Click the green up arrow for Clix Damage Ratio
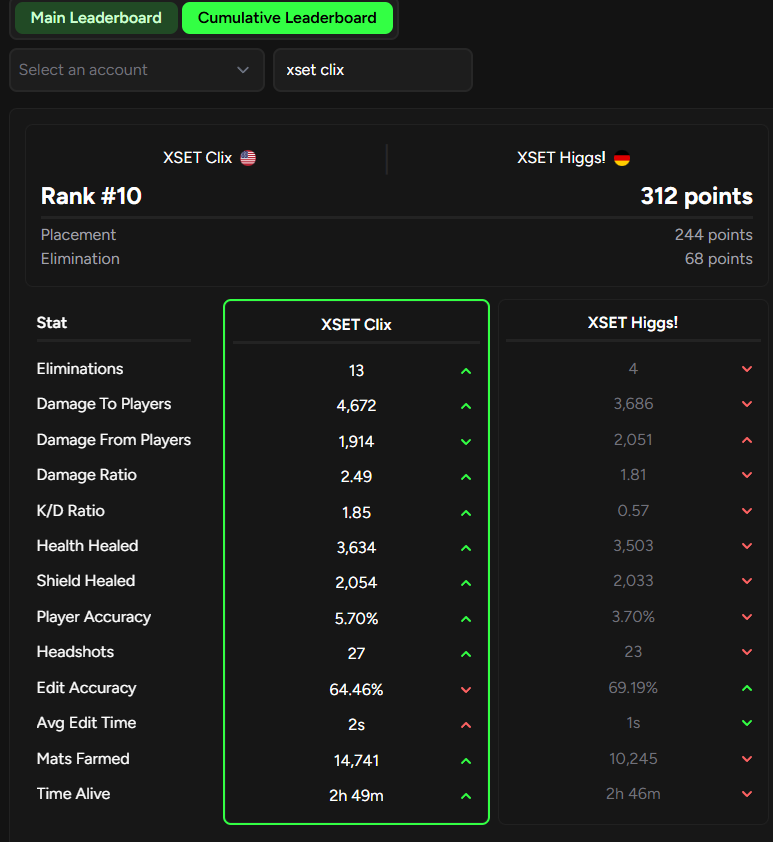The image size is (773, 842). (466, 477)
